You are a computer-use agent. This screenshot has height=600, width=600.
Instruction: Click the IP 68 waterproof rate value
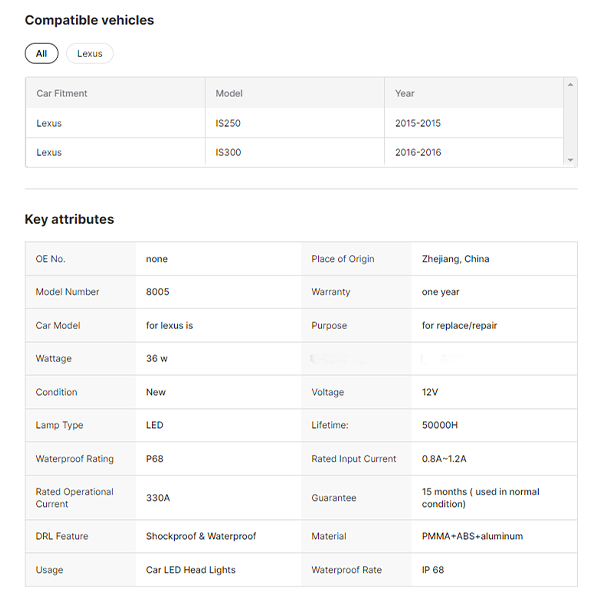(x=433, y=570)
